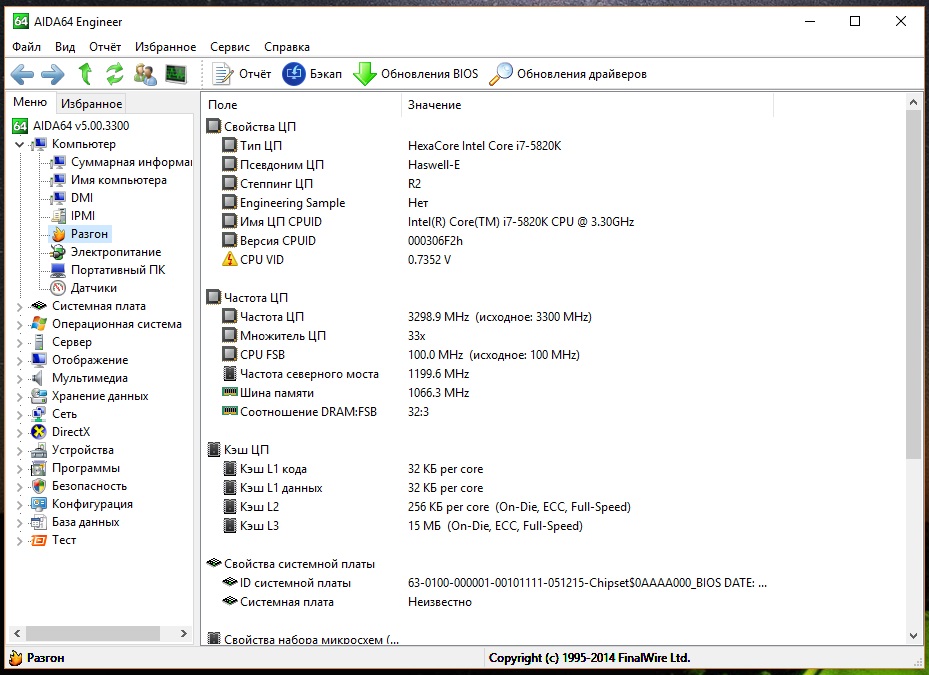This screenshot has height=675, width=929.
Task: Click the Свойства системной платы header icon
Action: (x=213, y=562)
